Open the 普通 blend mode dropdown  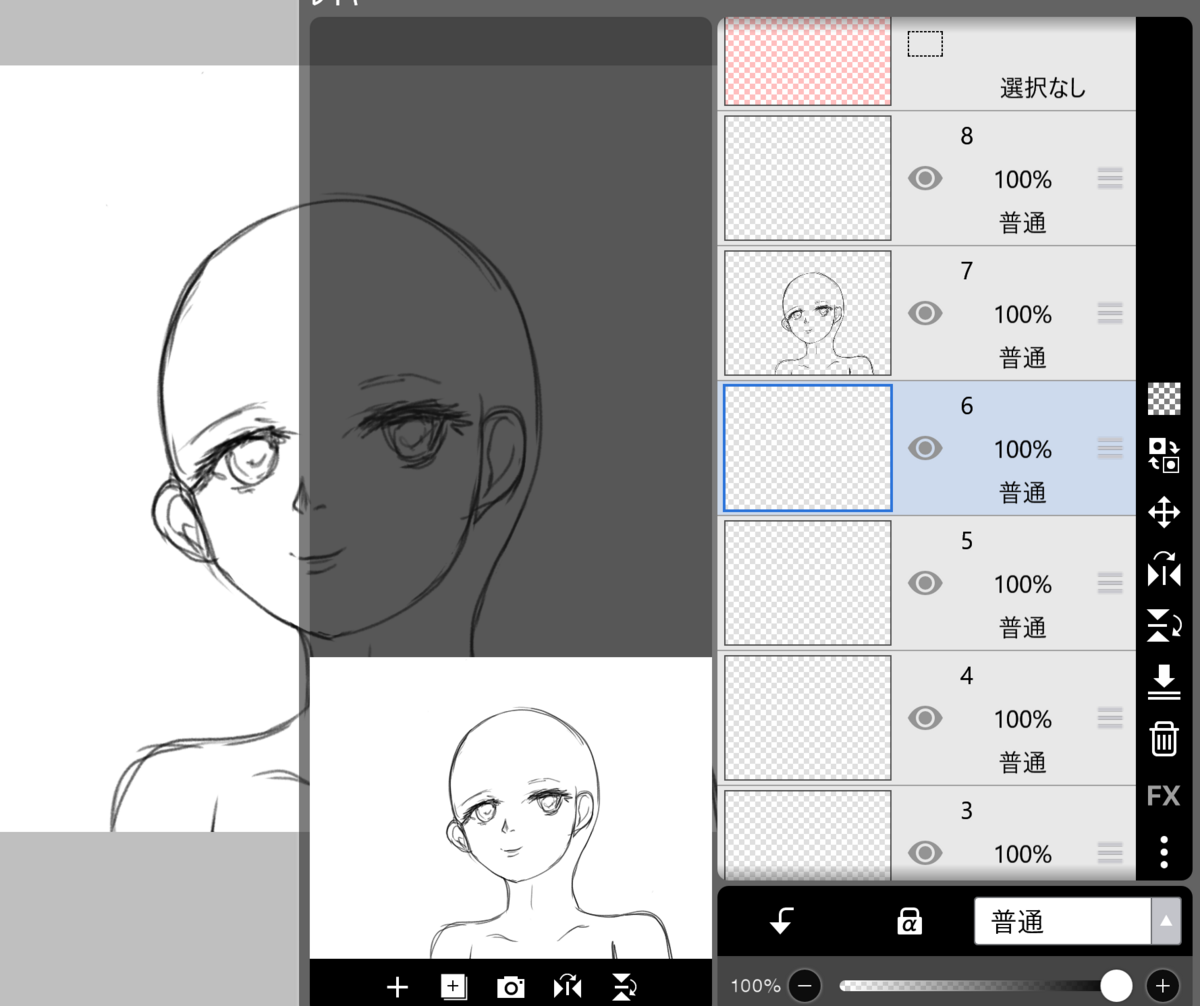[1077, 922]
